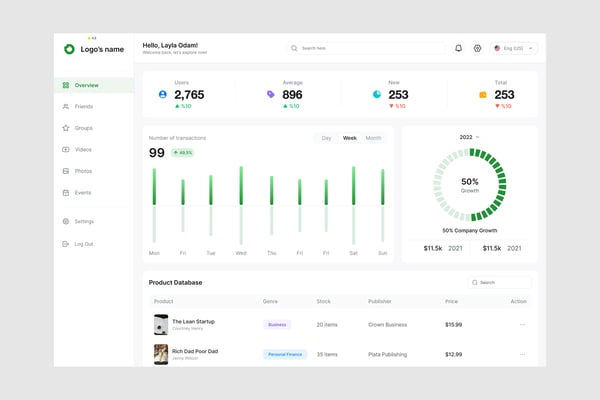Image resolution: width=600 pixels, height=400 pixels.
Task: Click the Product column header
Action: pyautogui.click(x=163, y=301)
